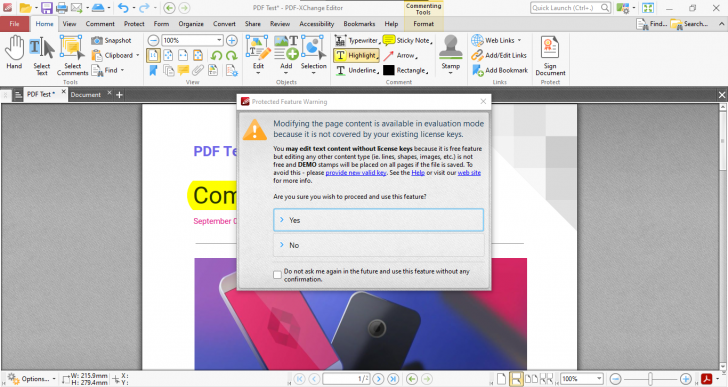Zoom in with the ribbon plus button

point(232,40)
